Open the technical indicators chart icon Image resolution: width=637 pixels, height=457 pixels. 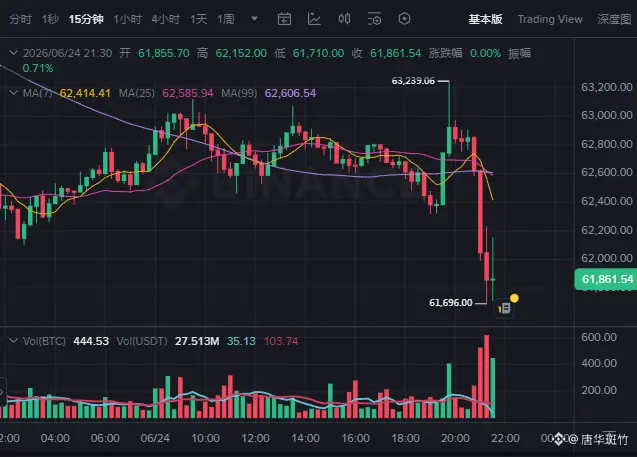[x=314, y=19]
